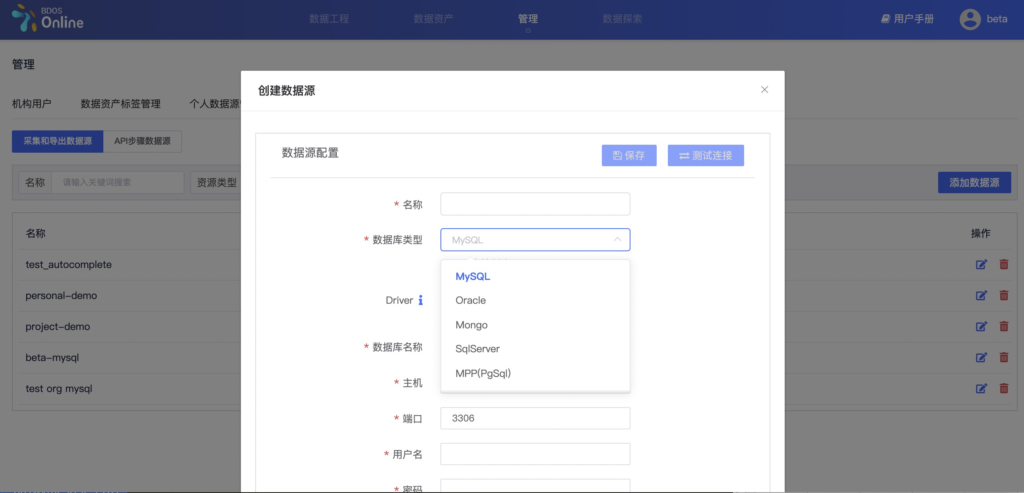Edit the beta-mysql data source
The width and height of the screenshot is (1024, 493).
981,358
